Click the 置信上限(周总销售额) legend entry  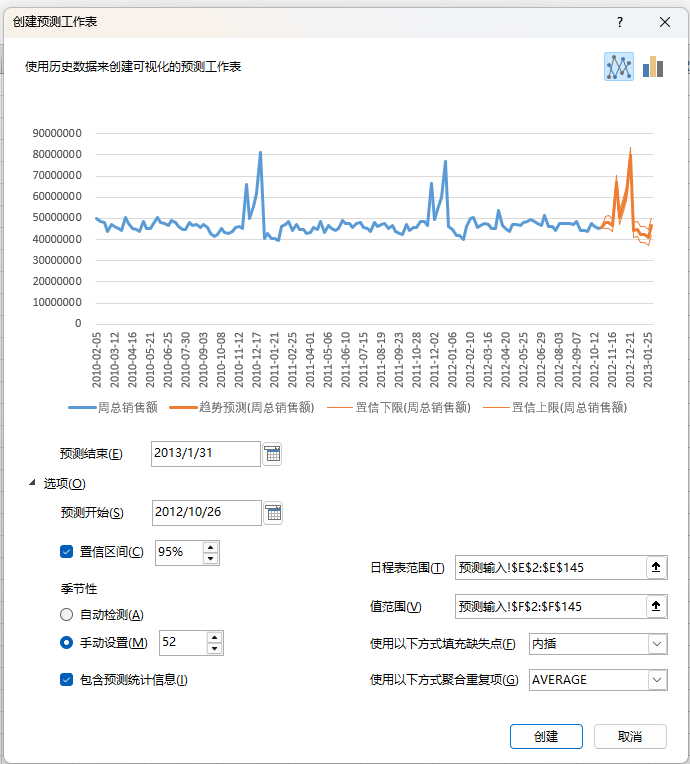click(x=555, y=407)
